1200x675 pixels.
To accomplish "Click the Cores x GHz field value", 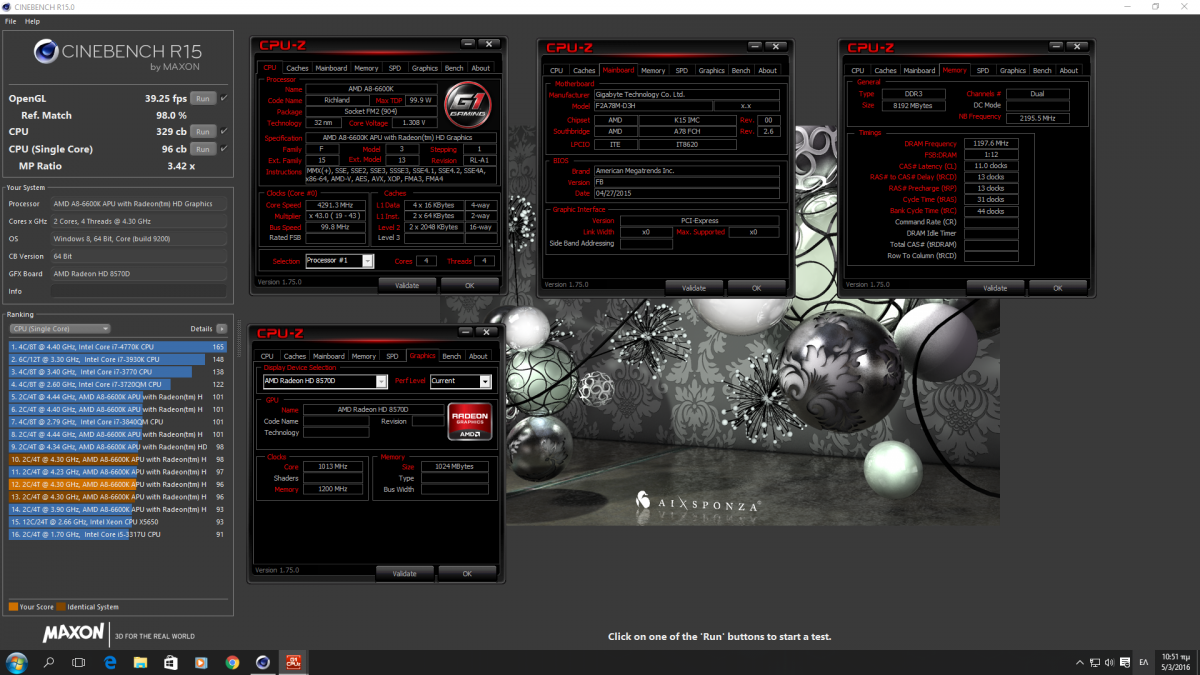I will point(140,220).
